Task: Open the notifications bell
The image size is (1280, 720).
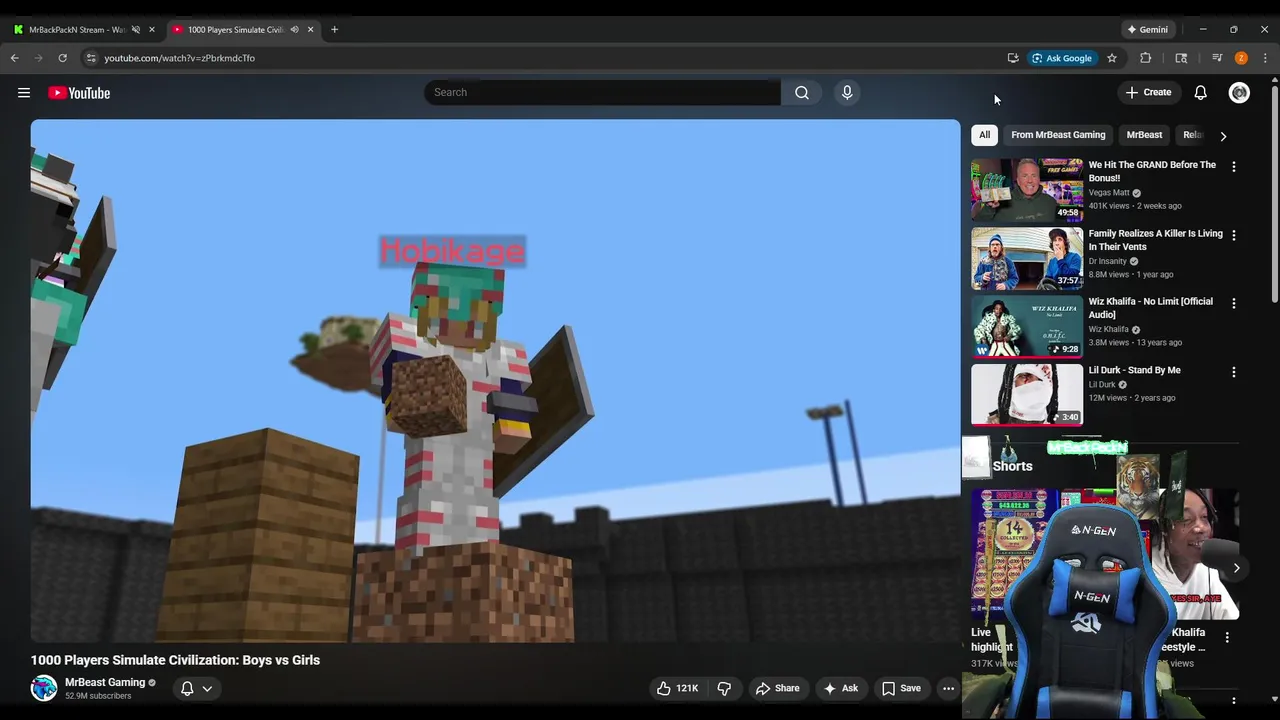Action: 1200,92
